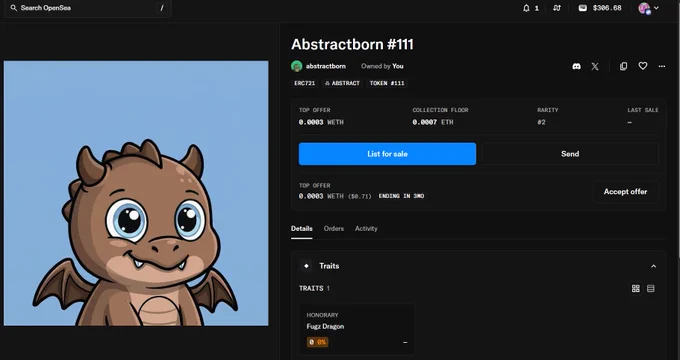The image size is (680, 360).
Task: Copy link with the copy icon
Action: pos(623,66)
